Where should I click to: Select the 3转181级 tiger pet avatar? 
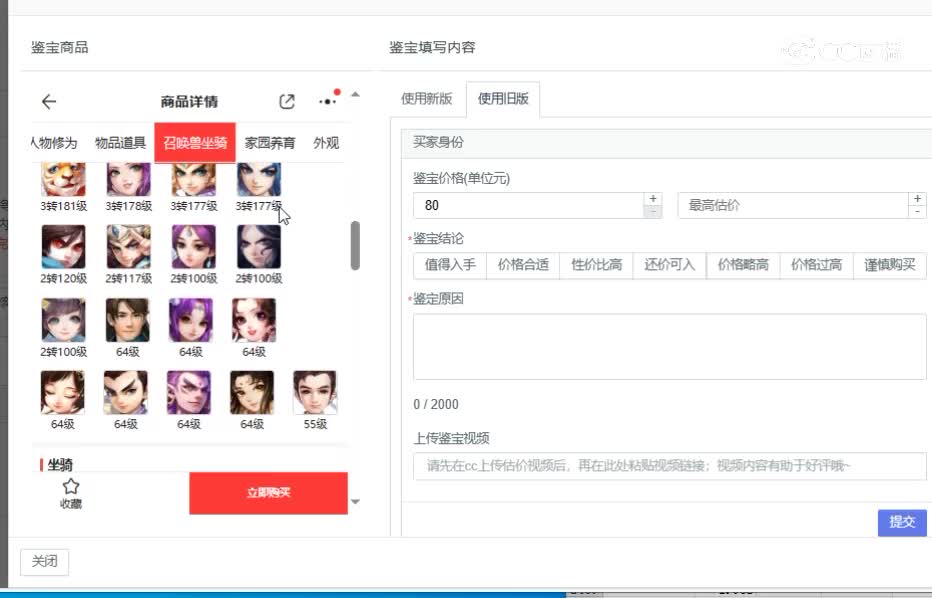(x=63, y=180)
